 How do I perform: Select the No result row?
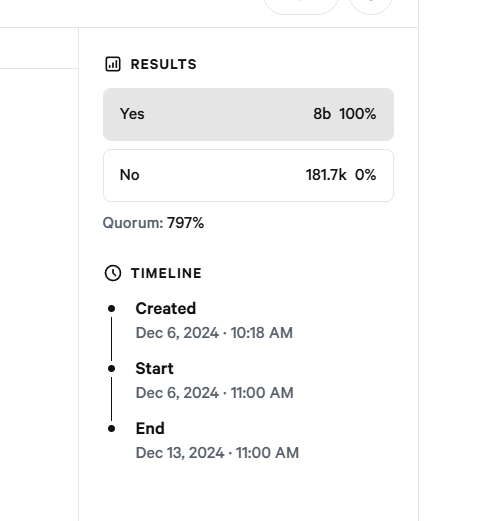tap(248, 175)
